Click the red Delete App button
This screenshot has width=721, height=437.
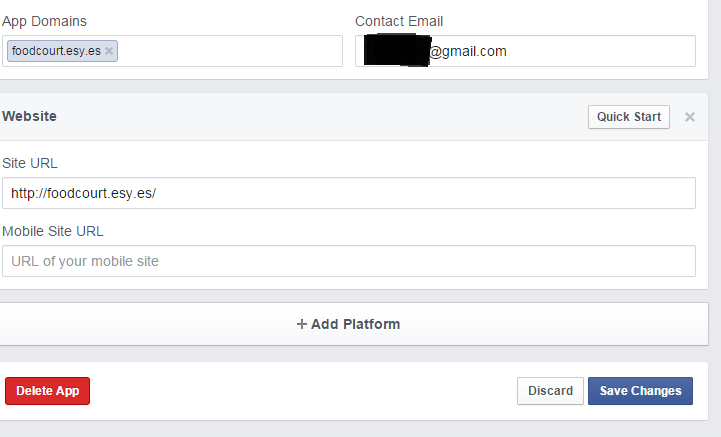pyautogui.click(x=47, y=391)
